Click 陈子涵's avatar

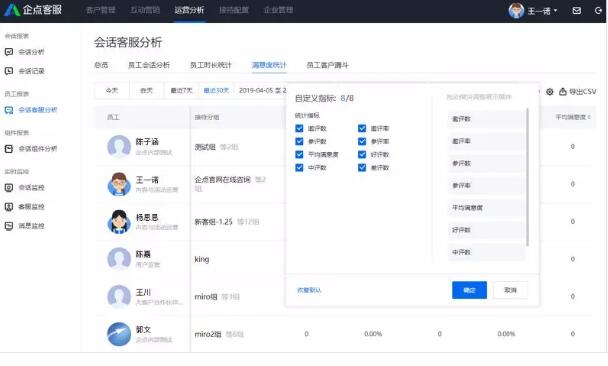[119, 147]
